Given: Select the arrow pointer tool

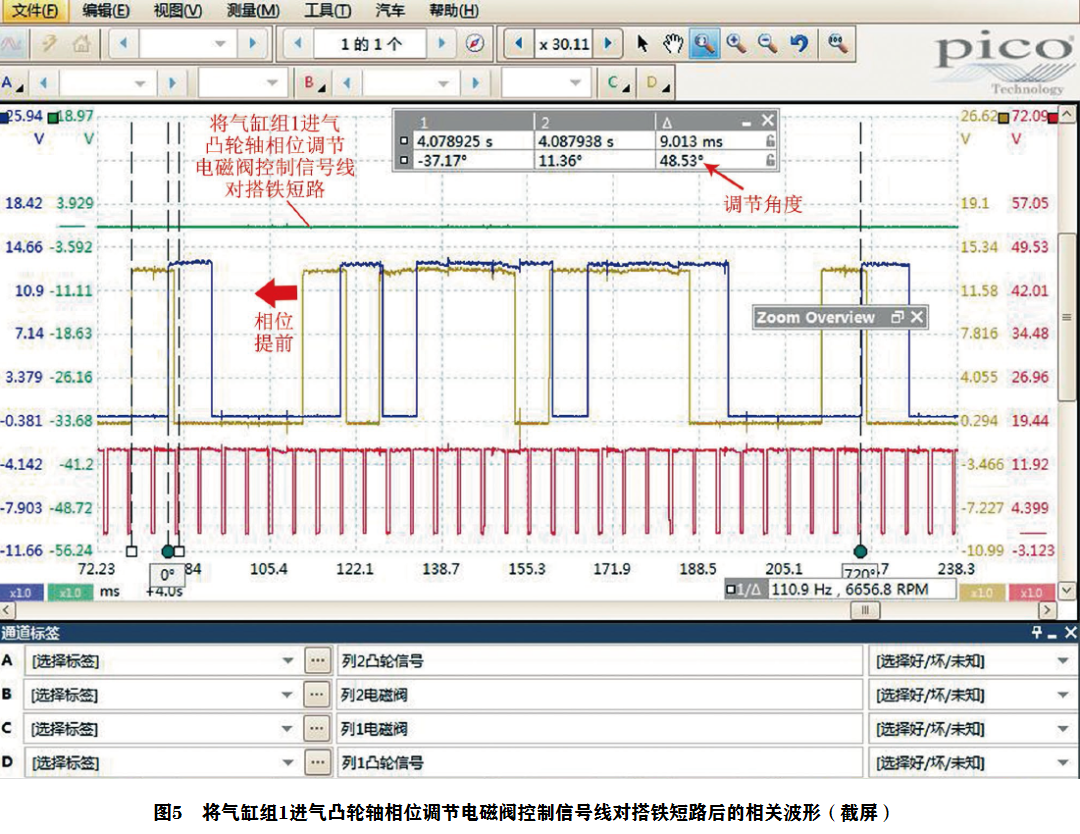Looking at the screenshot, I should pos(642,44).
